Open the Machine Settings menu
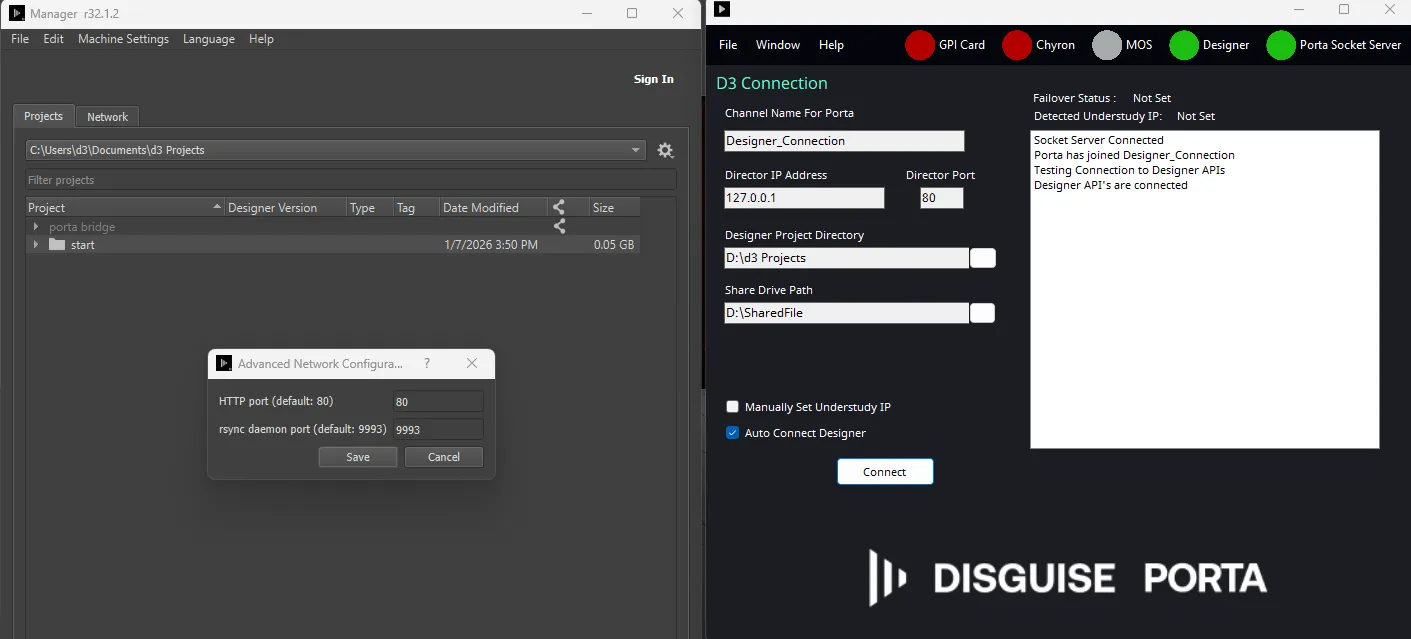This screenshot has height=639, width=1411. pyautogui.click(x=123, y=39)
